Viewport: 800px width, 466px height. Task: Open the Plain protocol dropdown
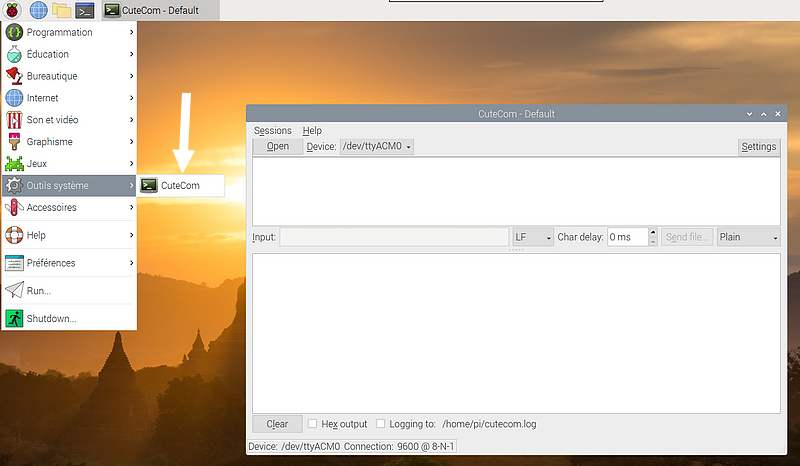click(748, 237)
